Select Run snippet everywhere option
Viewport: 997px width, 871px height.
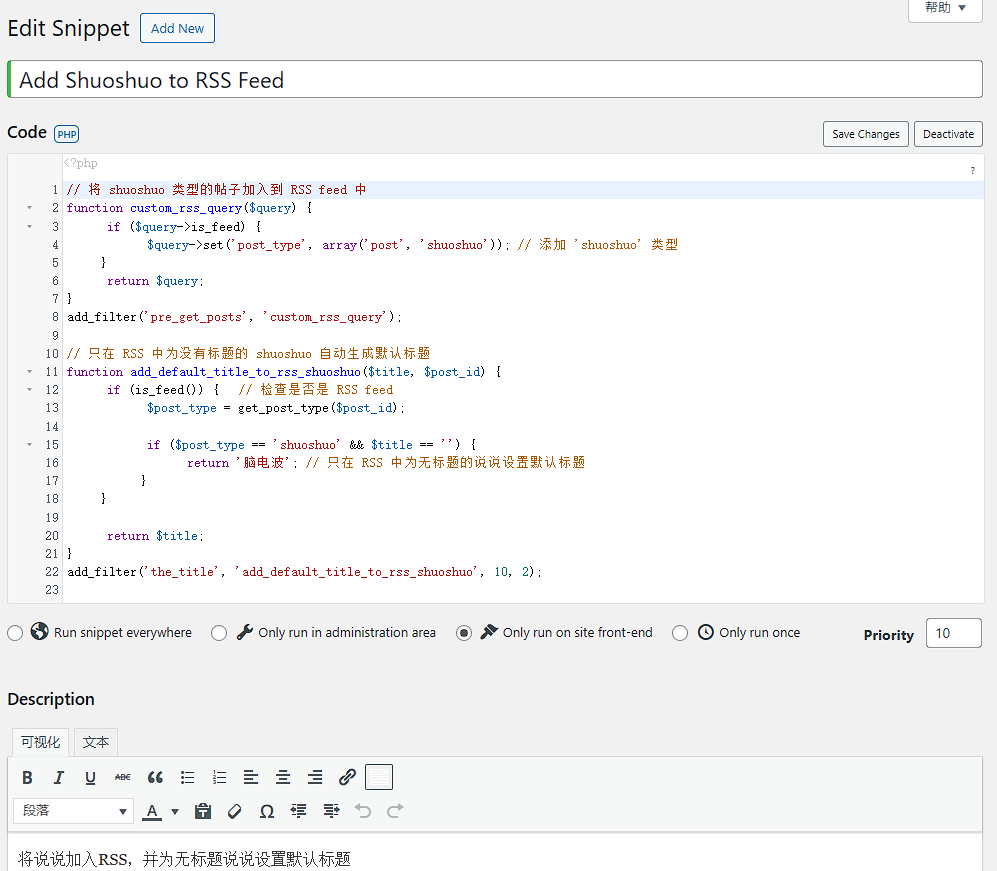tap(15, 633)
